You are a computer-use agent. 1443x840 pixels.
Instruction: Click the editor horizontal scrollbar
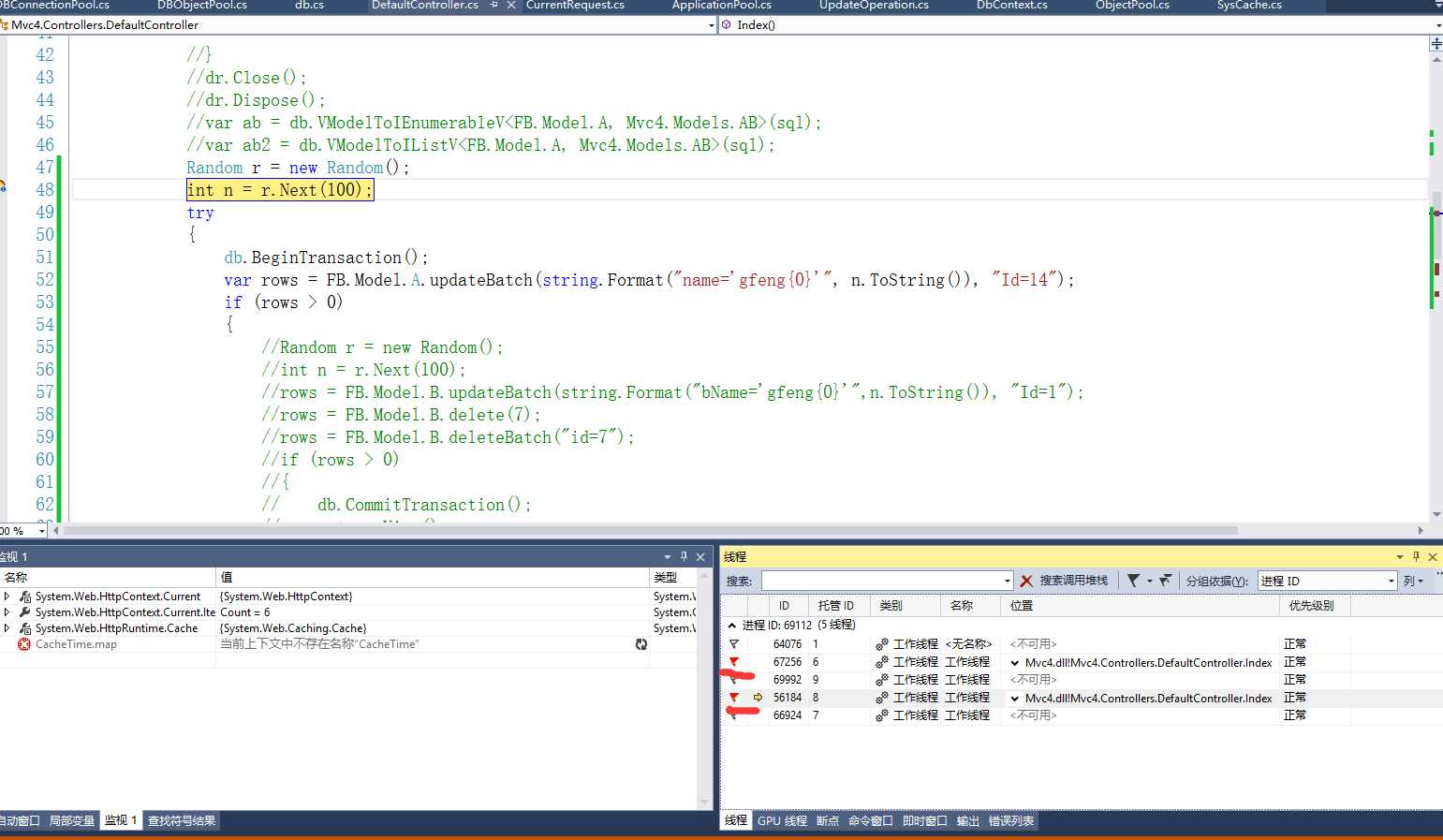650,530
